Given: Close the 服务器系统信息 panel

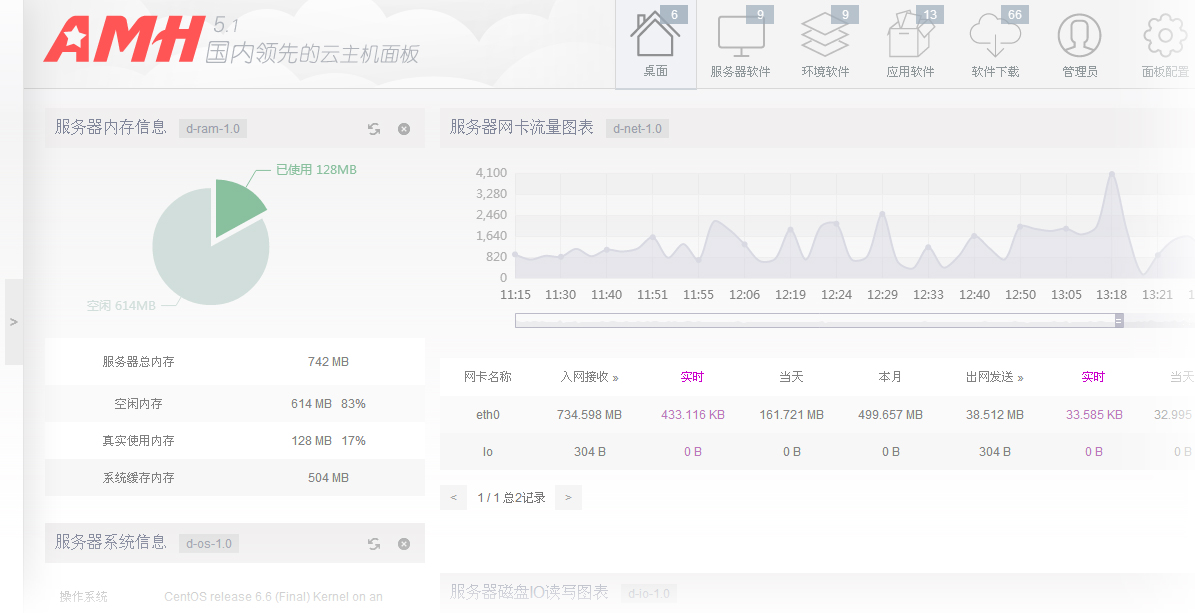Looking at the screenshot, I should 404,544.
